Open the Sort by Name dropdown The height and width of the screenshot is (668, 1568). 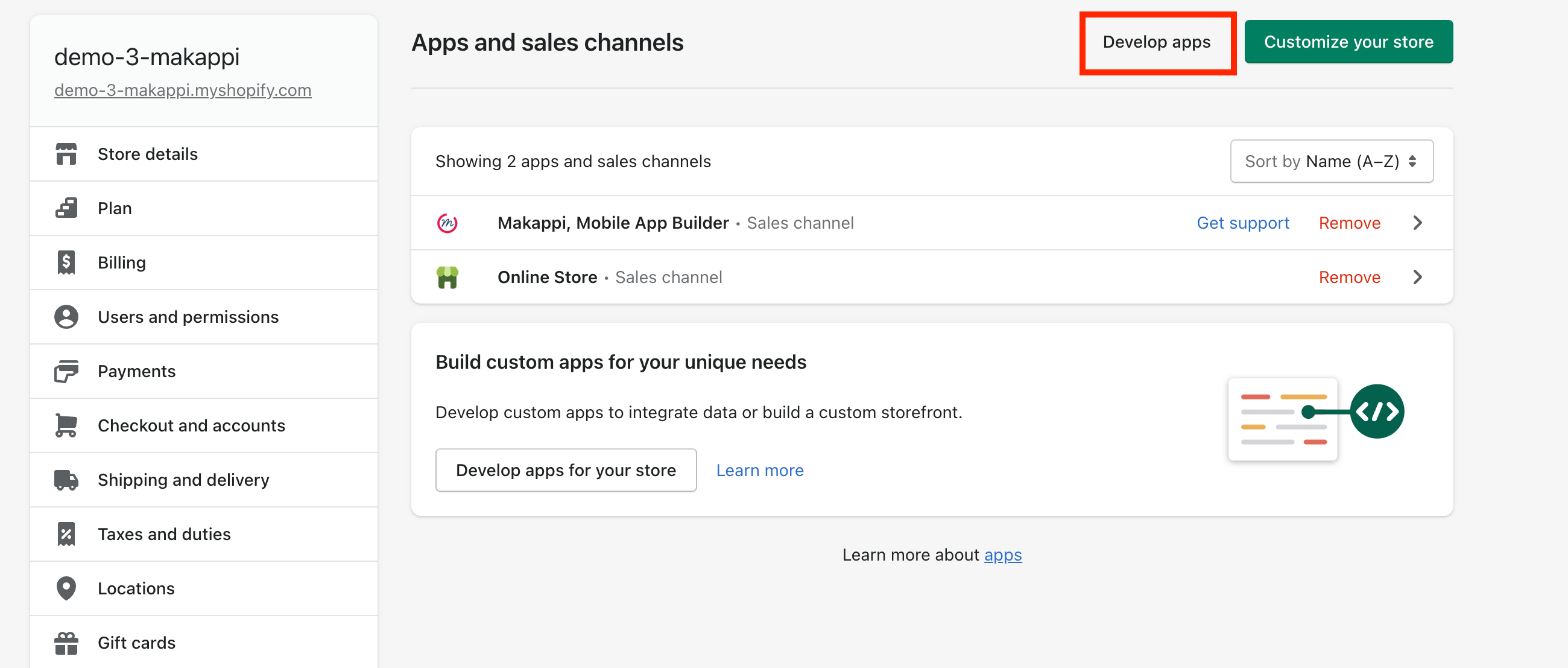[1331, 161]
